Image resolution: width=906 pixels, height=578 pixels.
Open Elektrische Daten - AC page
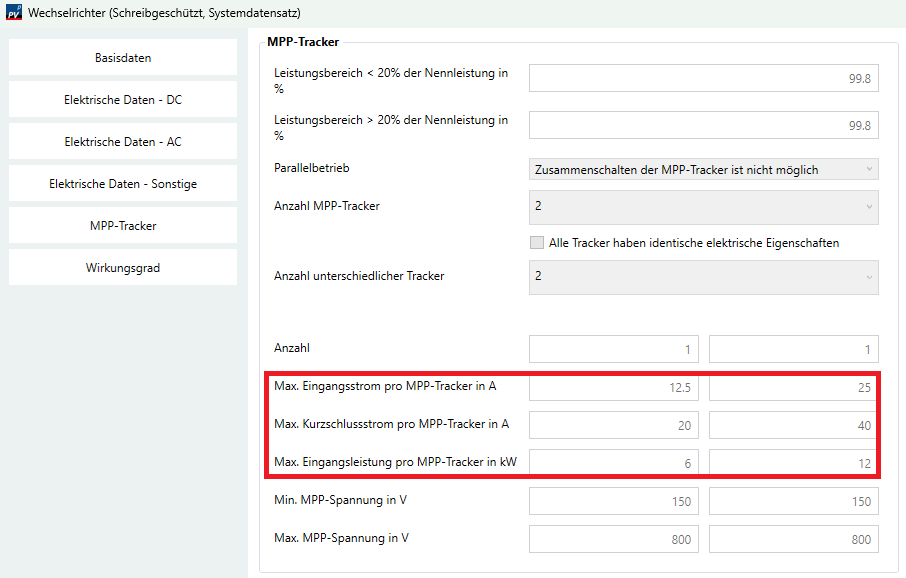pyautogui.click(x=123, y=142)
